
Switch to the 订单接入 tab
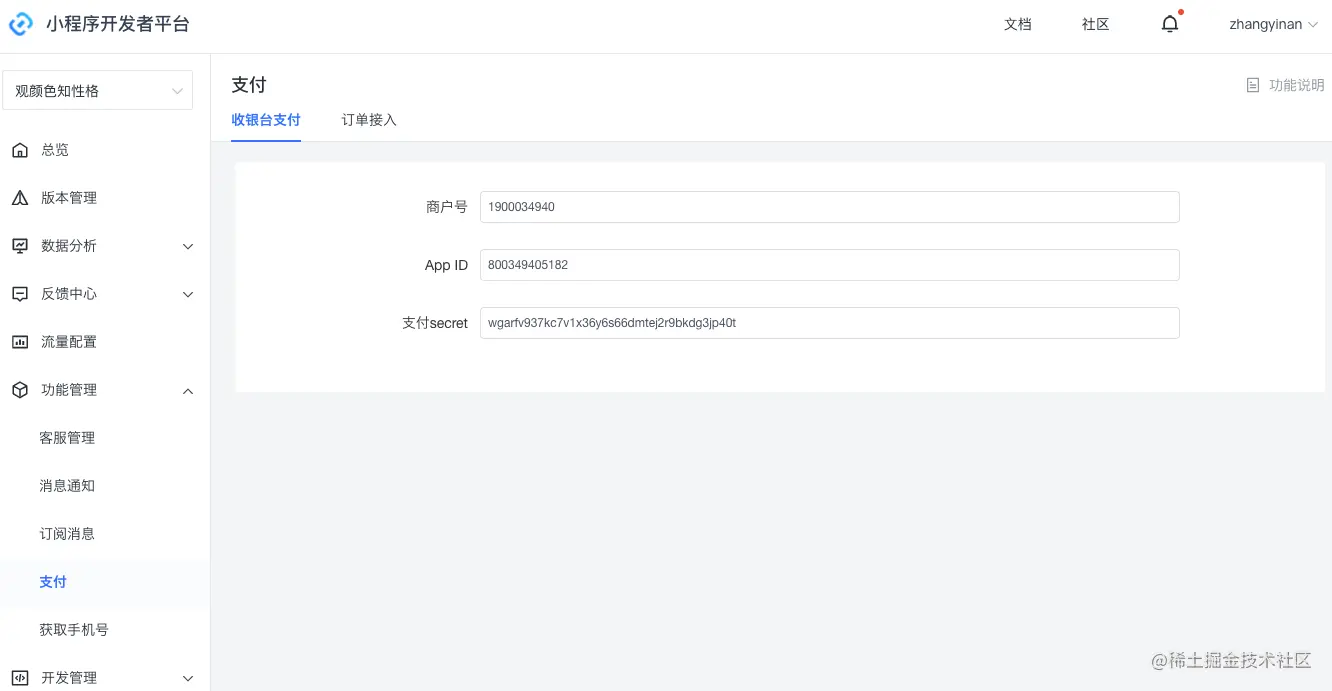pyautogui.click(x=369, y=120)
